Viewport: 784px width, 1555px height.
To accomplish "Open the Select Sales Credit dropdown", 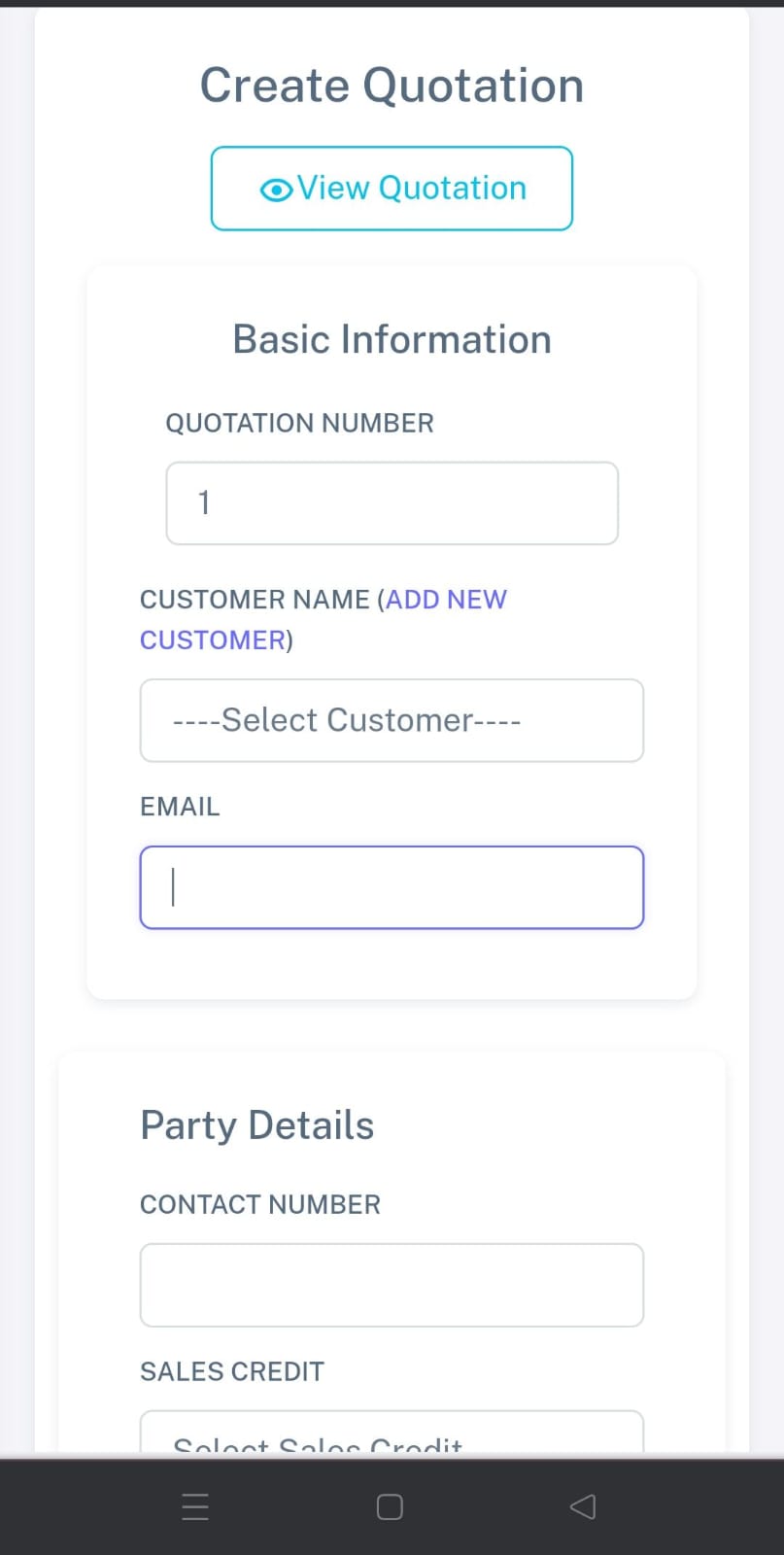I will [392, 1436].
